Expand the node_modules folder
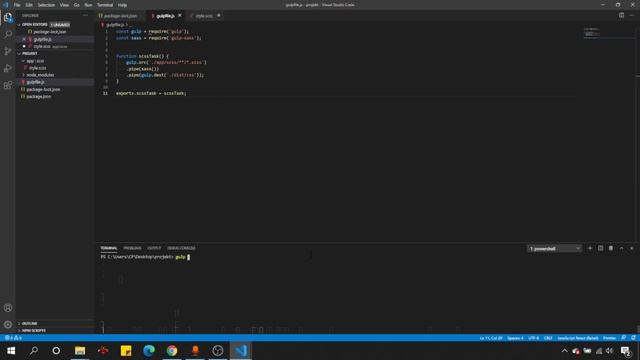This screenshot has height=360, width=640. click(x=23, y=75)
